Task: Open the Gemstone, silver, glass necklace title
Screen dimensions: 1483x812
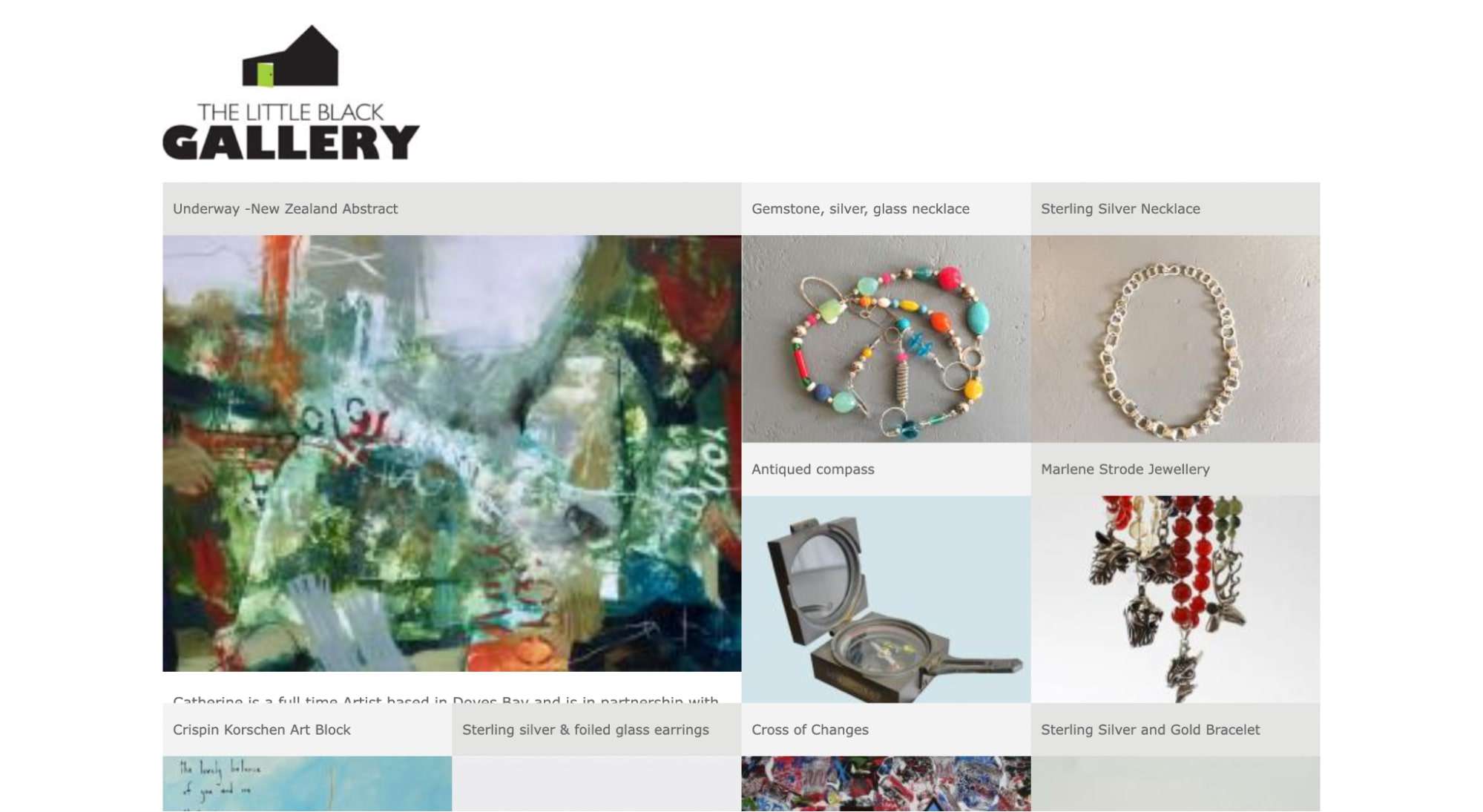Action: (x=860, y=209)
